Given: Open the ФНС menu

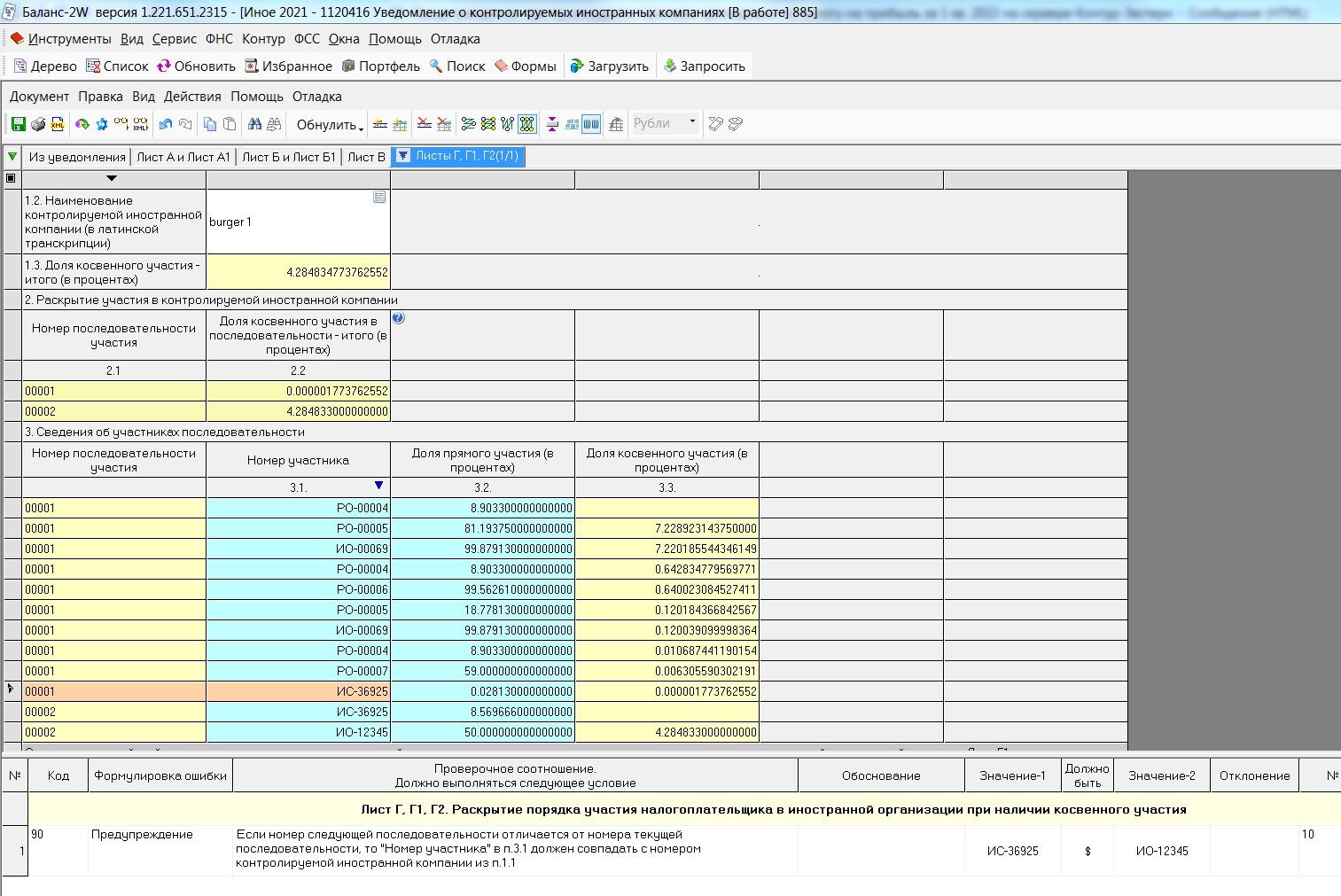Looking at the screenshot, I should tap(219, 39).
